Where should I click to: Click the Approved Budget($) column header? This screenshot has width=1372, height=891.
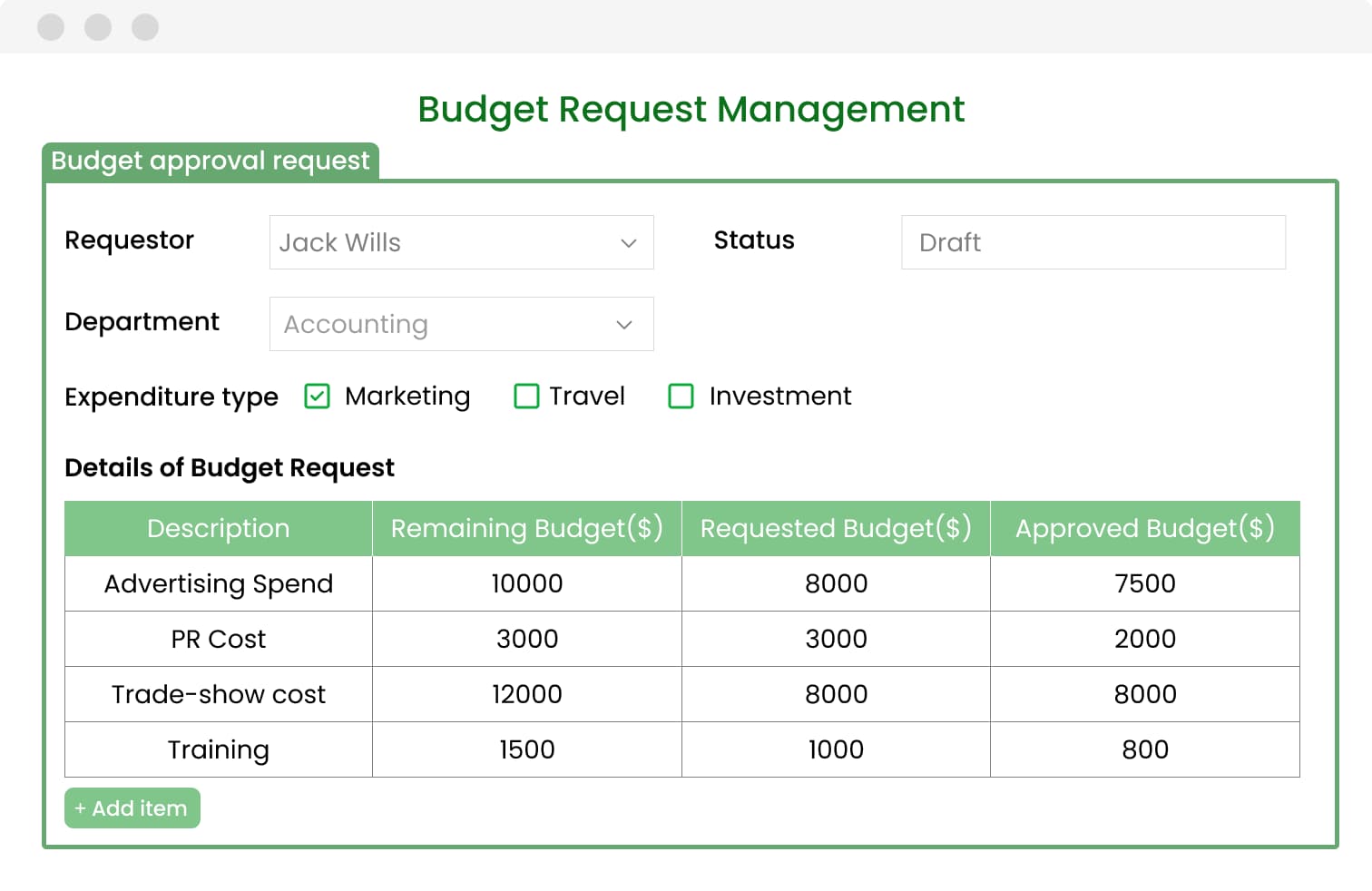tap(1145, 528)
